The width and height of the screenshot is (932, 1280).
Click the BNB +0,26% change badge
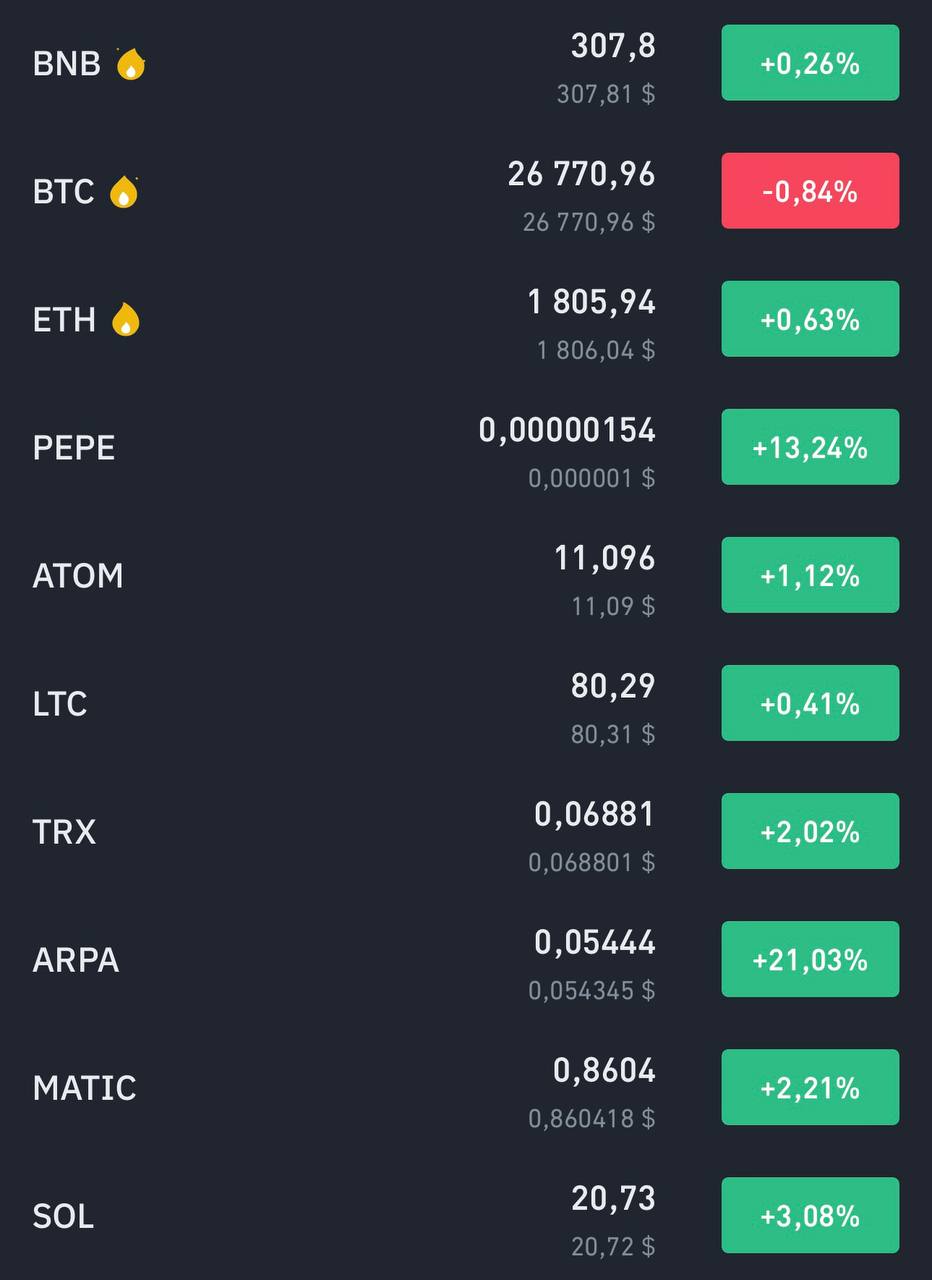(x=810, y=63)
